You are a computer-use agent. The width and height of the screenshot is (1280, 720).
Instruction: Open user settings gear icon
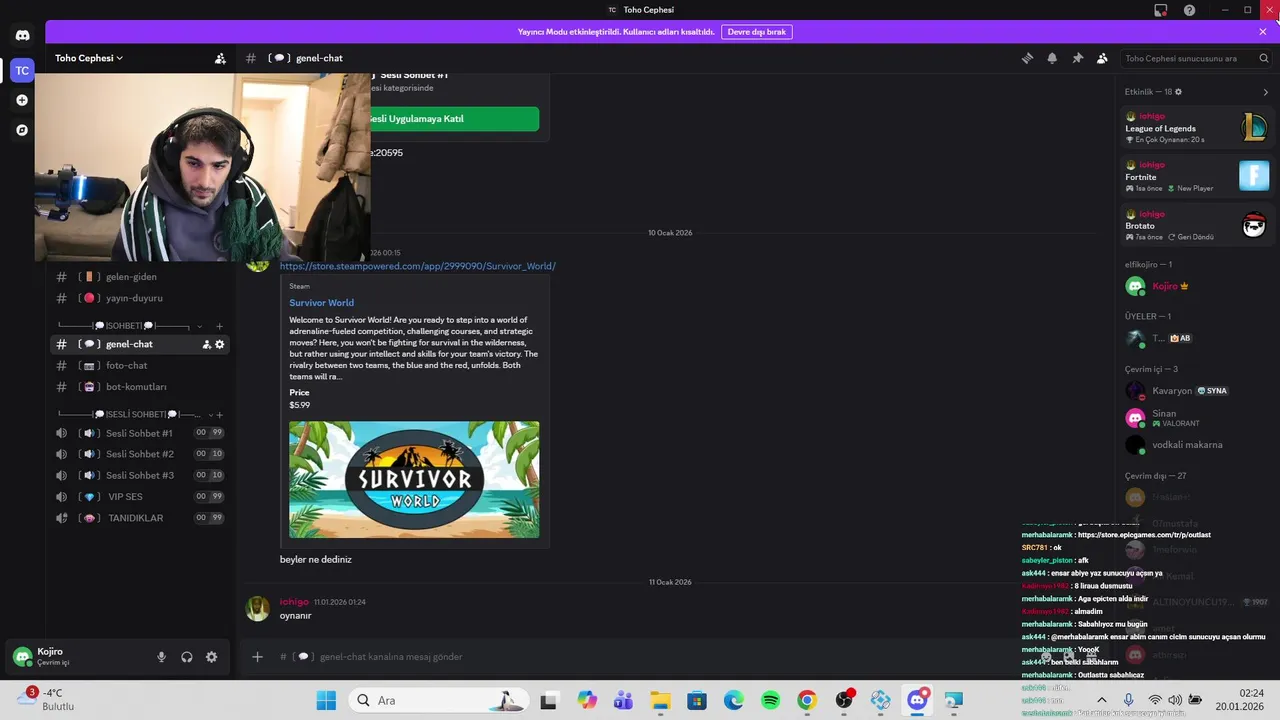click(x=211, y=657)
